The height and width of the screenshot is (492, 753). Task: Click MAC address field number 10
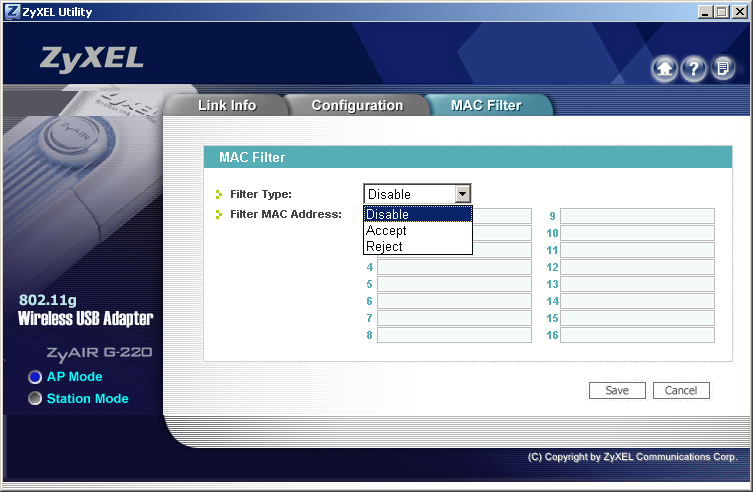pyautogui.click(x=637, y=233)
